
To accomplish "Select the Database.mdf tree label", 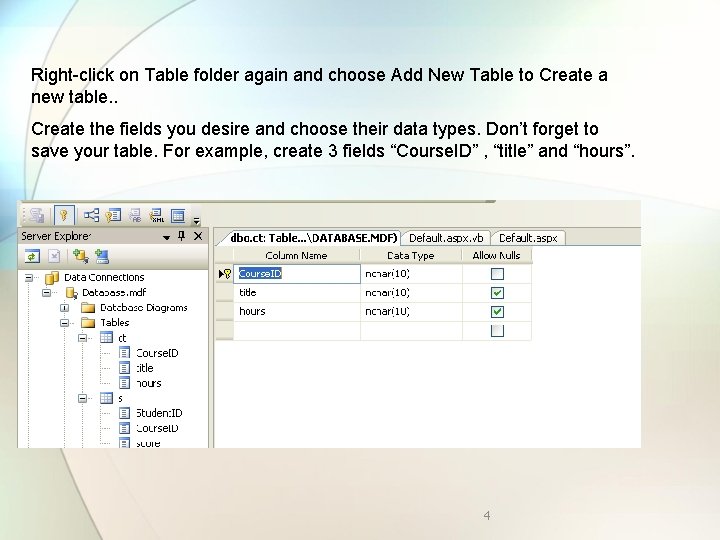I will tap(114, 292).
